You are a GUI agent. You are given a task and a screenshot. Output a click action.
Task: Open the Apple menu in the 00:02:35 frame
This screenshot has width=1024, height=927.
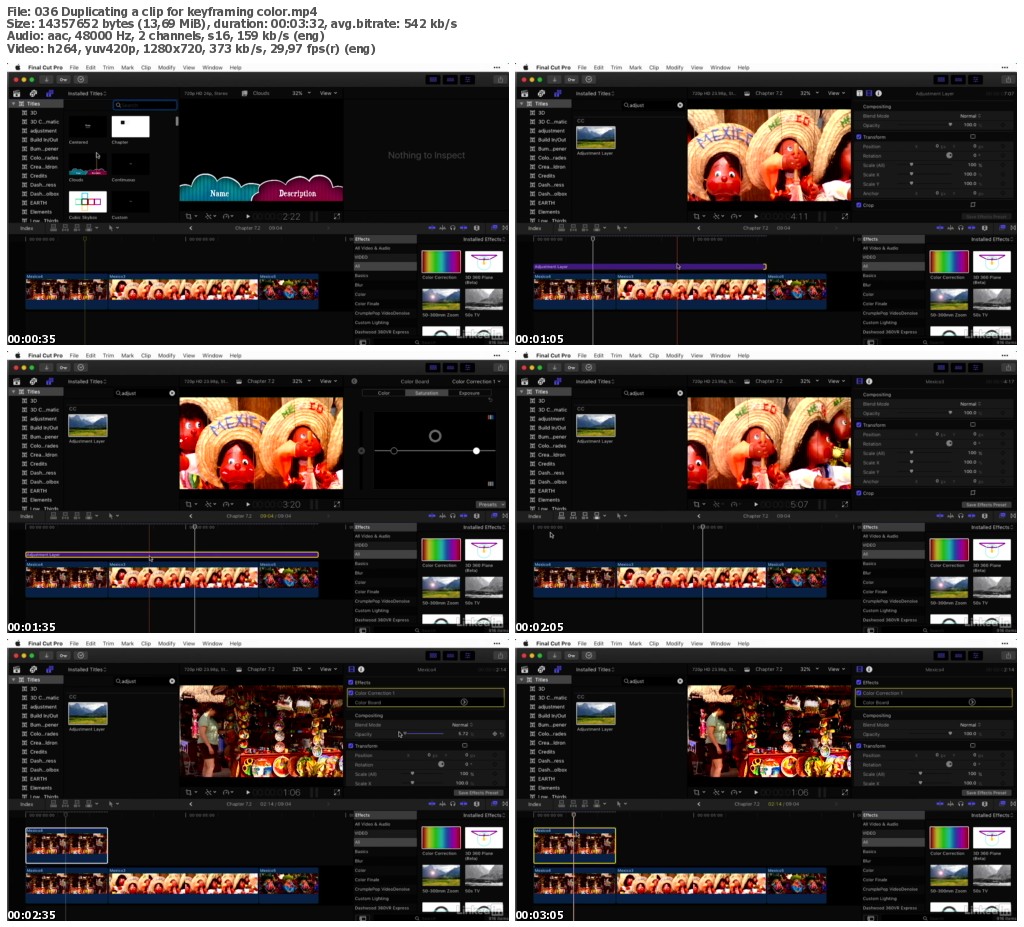(x=18, y=643)
